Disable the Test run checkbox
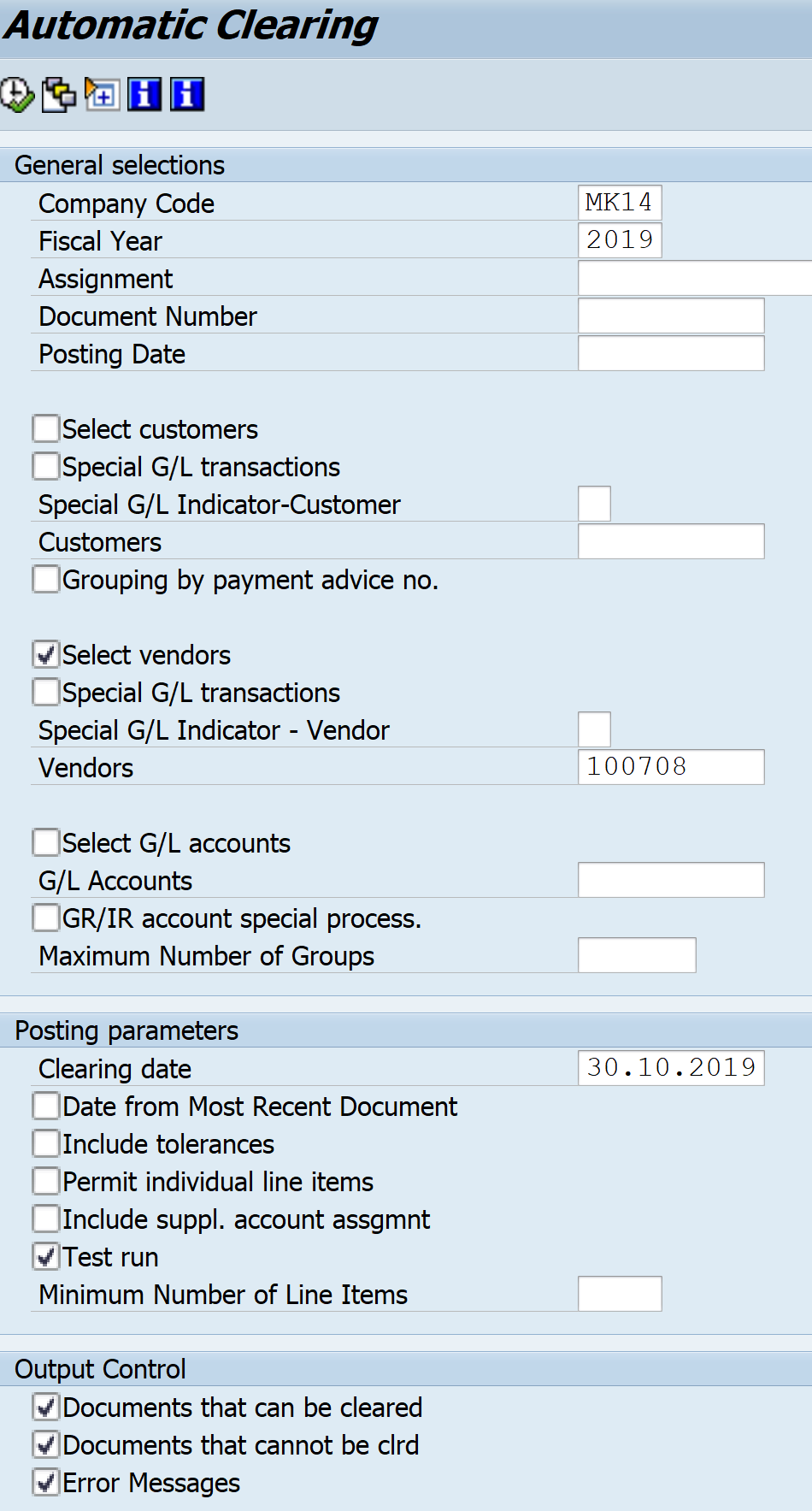This screenshot has height=1511, width=812. click(46, 1256)
